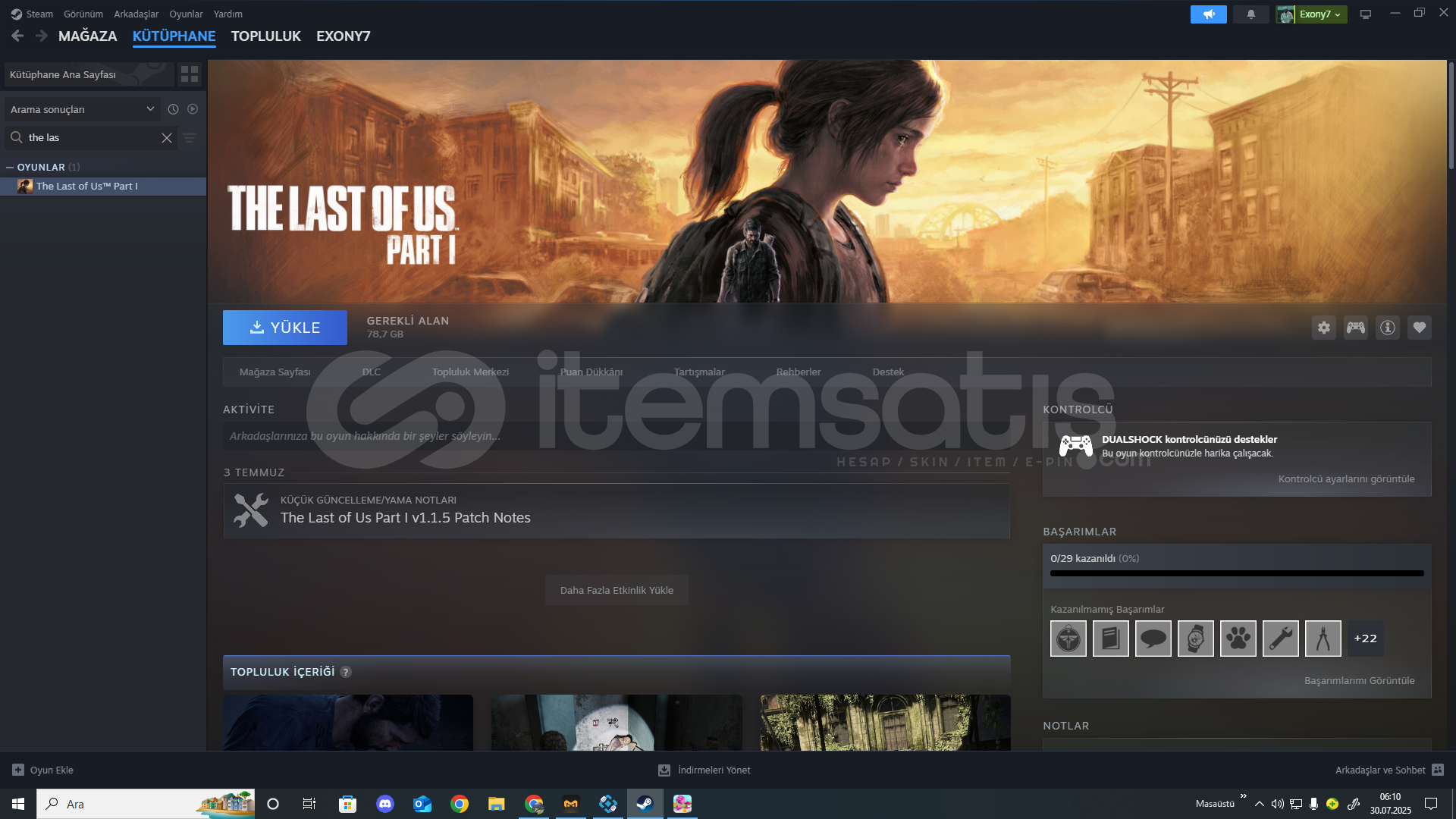The width and height of the screenshot is (1456, 819).
Task: Click the activity comment input box
Action: (x=617, y=436)
